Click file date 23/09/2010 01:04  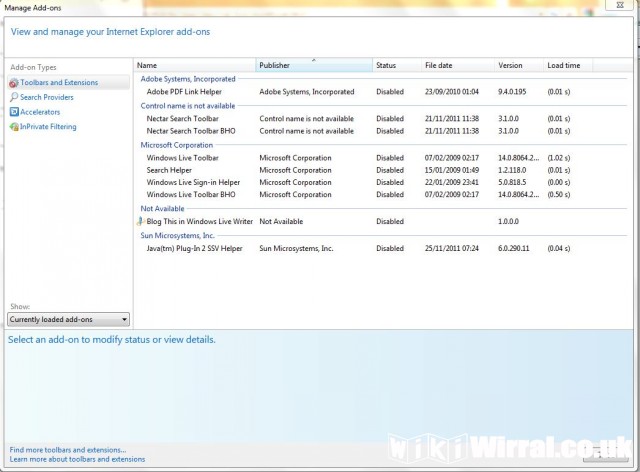451,92
